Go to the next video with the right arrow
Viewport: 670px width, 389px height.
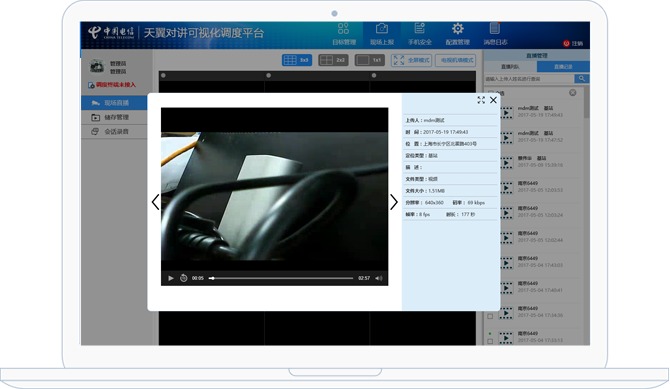394,202
